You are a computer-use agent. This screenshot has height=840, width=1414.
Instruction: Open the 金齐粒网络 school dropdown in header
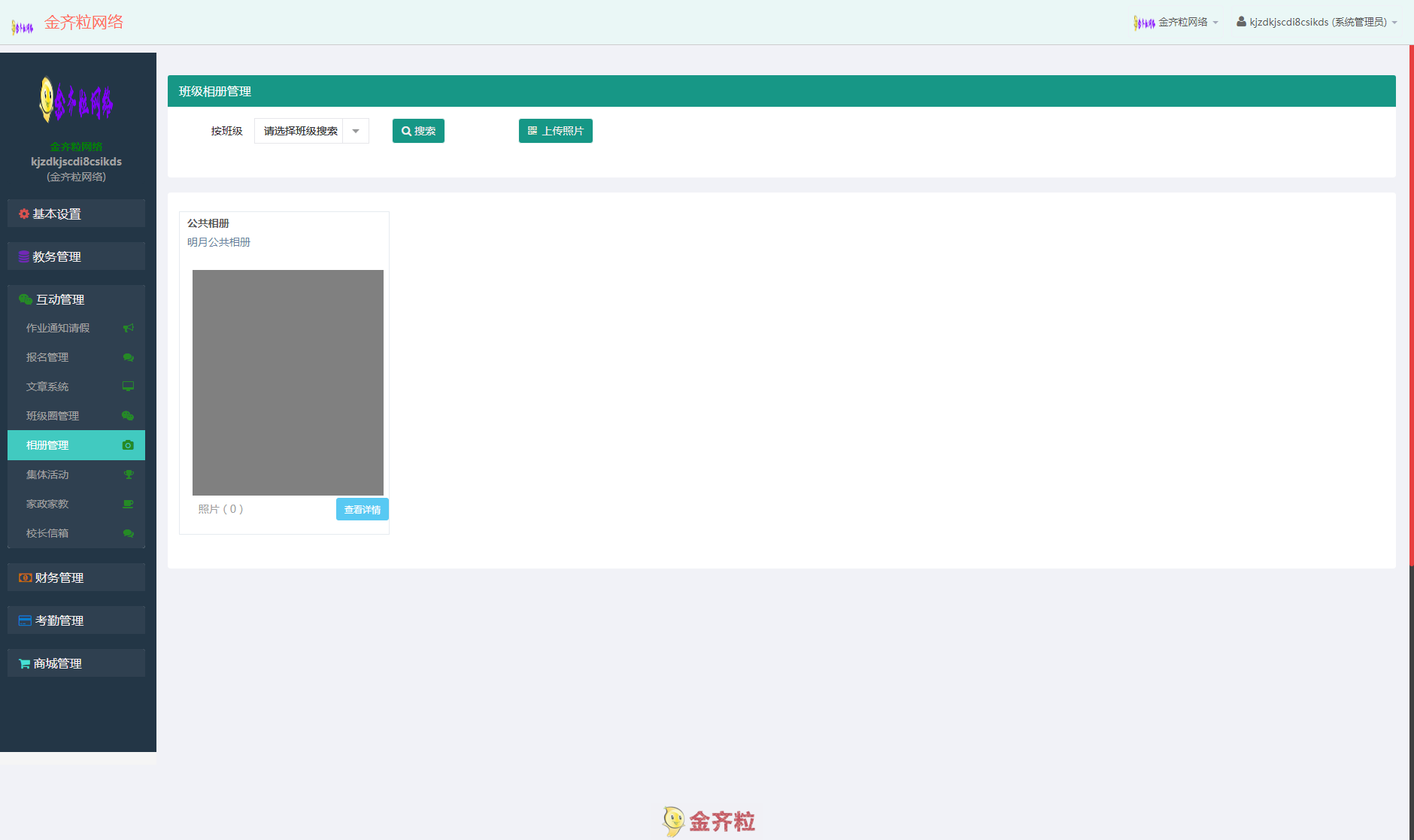tap(1176, 22)
